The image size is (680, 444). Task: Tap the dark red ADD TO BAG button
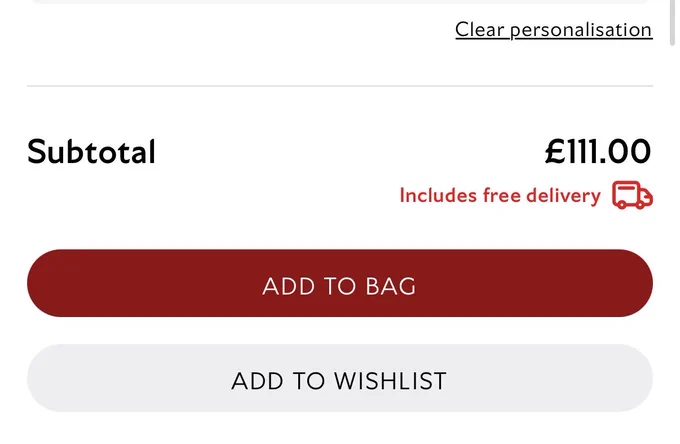pyautogui.click(x=340, y=283)
